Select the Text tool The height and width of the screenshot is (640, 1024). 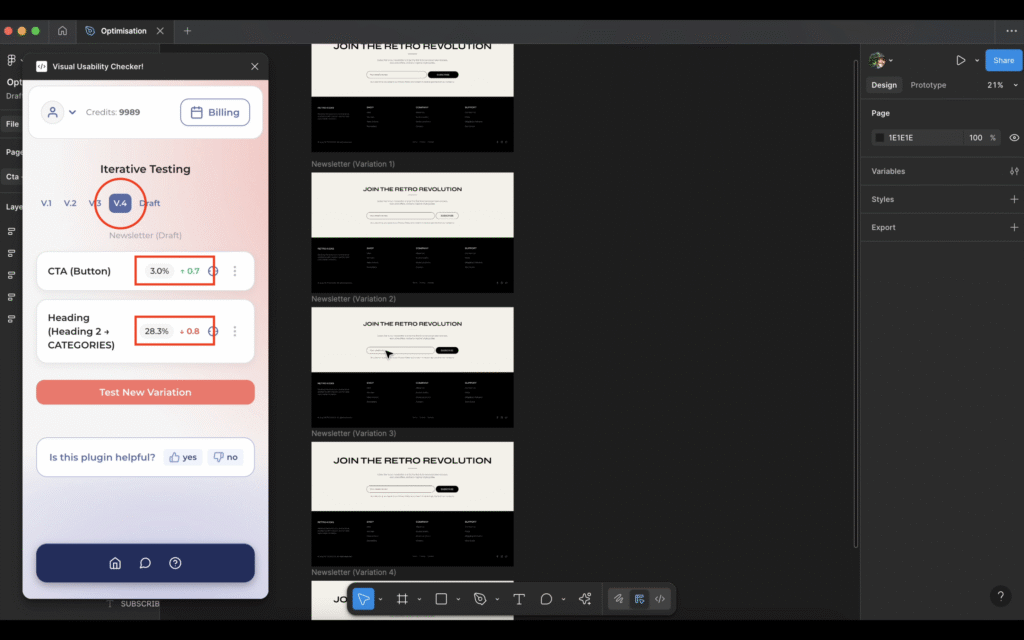pos(519,599)
